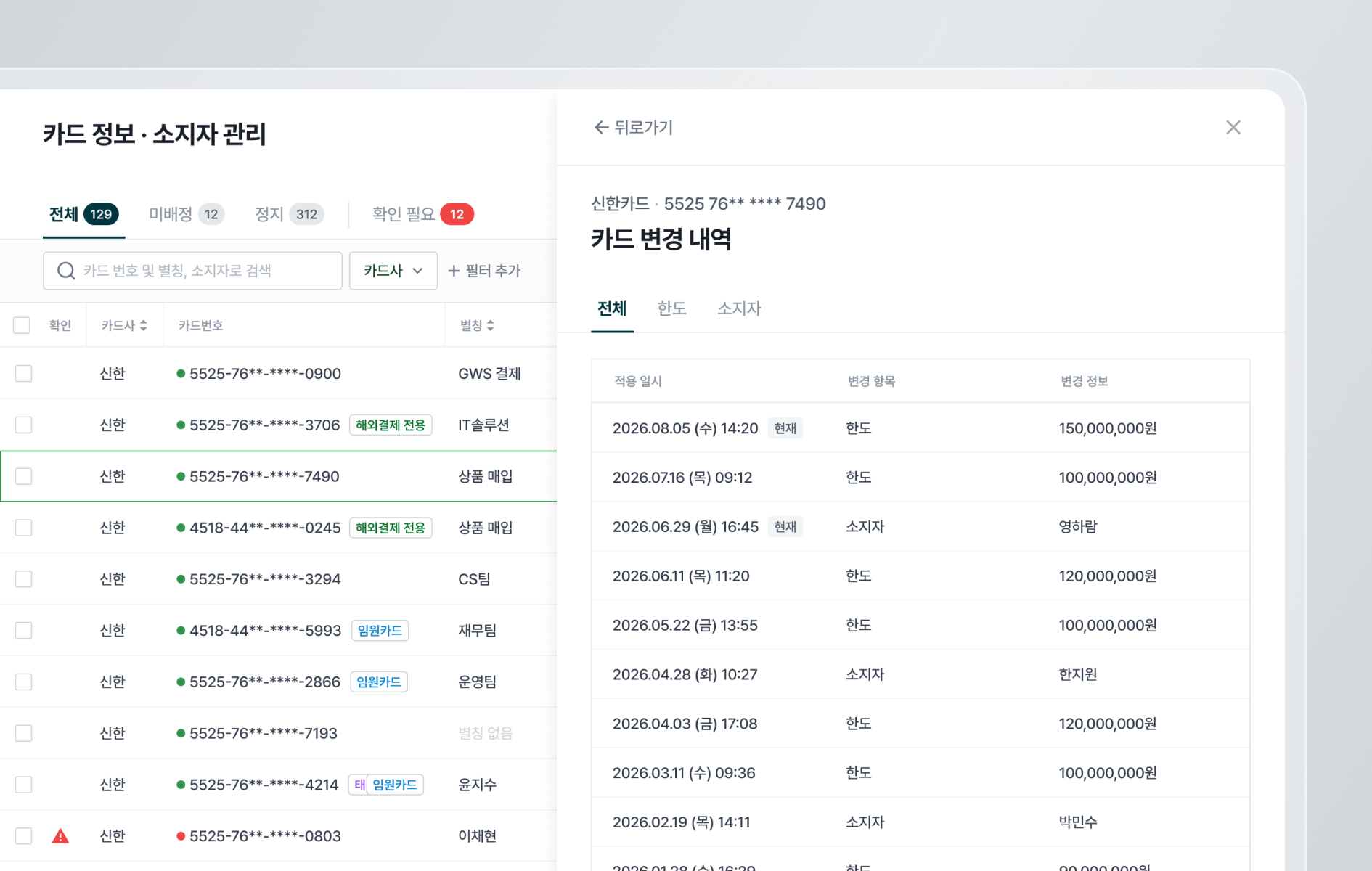Check the box for card ending 0803
The width and height of the screenshot is (1372, 871).
click(x=24, y=836)
